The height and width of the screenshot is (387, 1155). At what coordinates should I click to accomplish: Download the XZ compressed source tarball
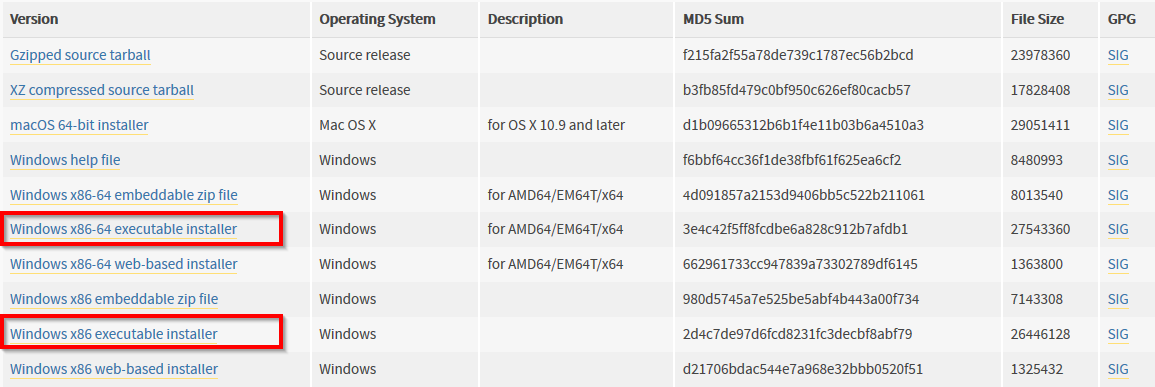[102, 90]
